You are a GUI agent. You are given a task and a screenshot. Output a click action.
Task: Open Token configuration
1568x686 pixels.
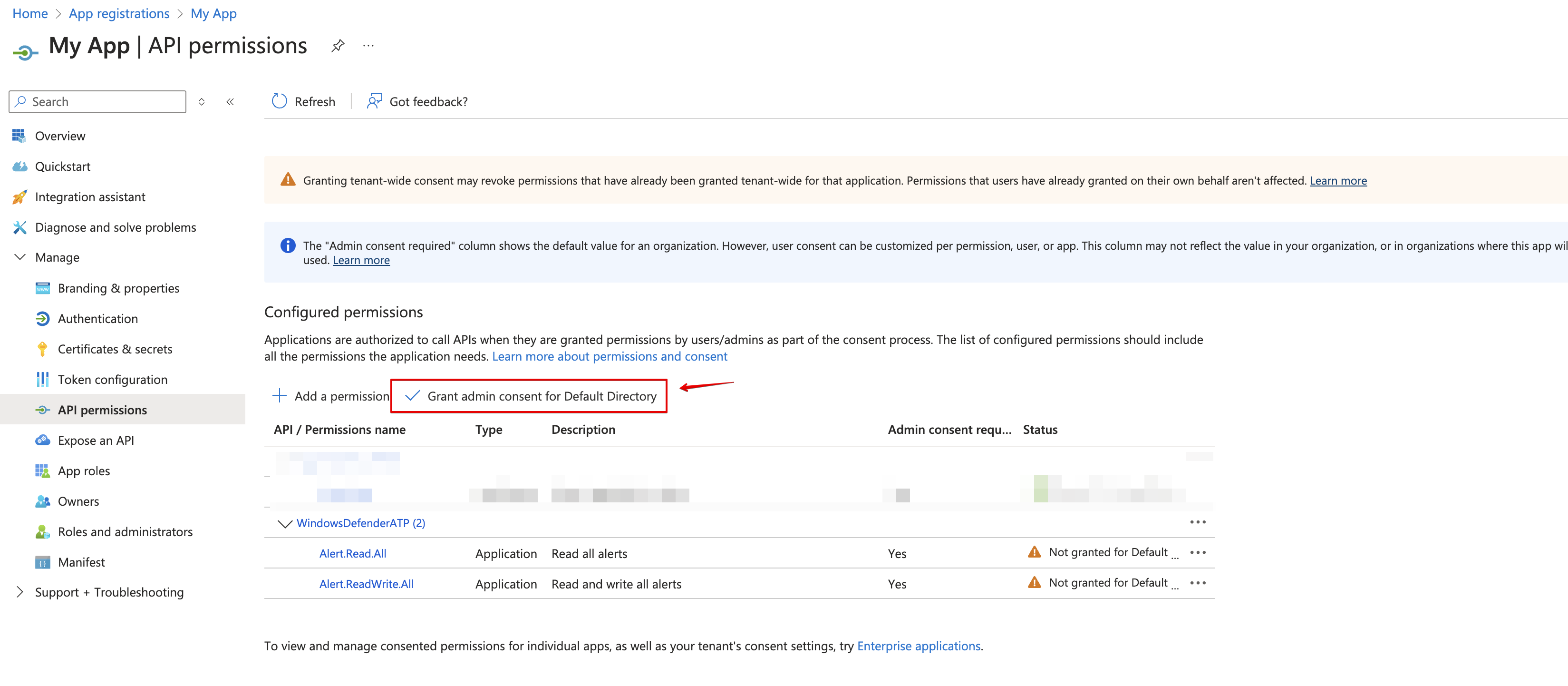point(113,379)
